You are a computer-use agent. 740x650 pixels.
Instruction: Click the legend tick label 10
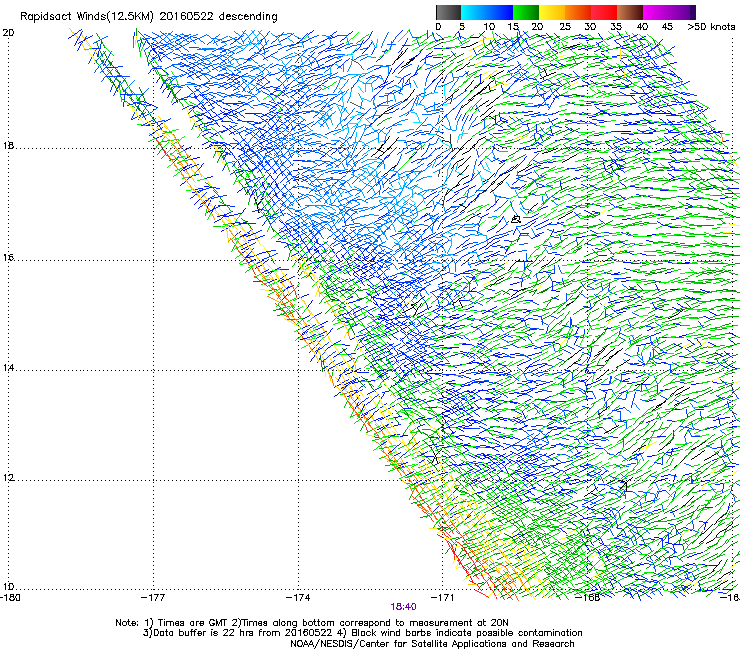pyautogui.click(x=489, y=26)
